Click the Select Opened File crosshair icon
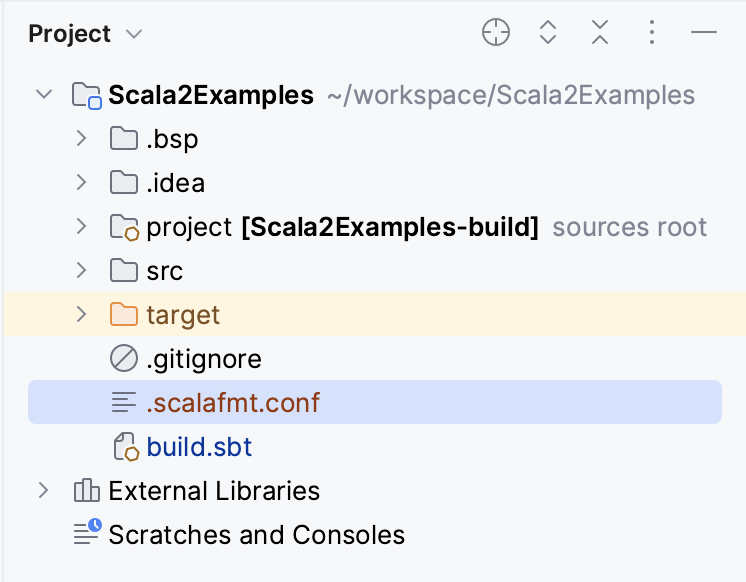Screen dimensions: 746x582 click(x=495, y=33)
